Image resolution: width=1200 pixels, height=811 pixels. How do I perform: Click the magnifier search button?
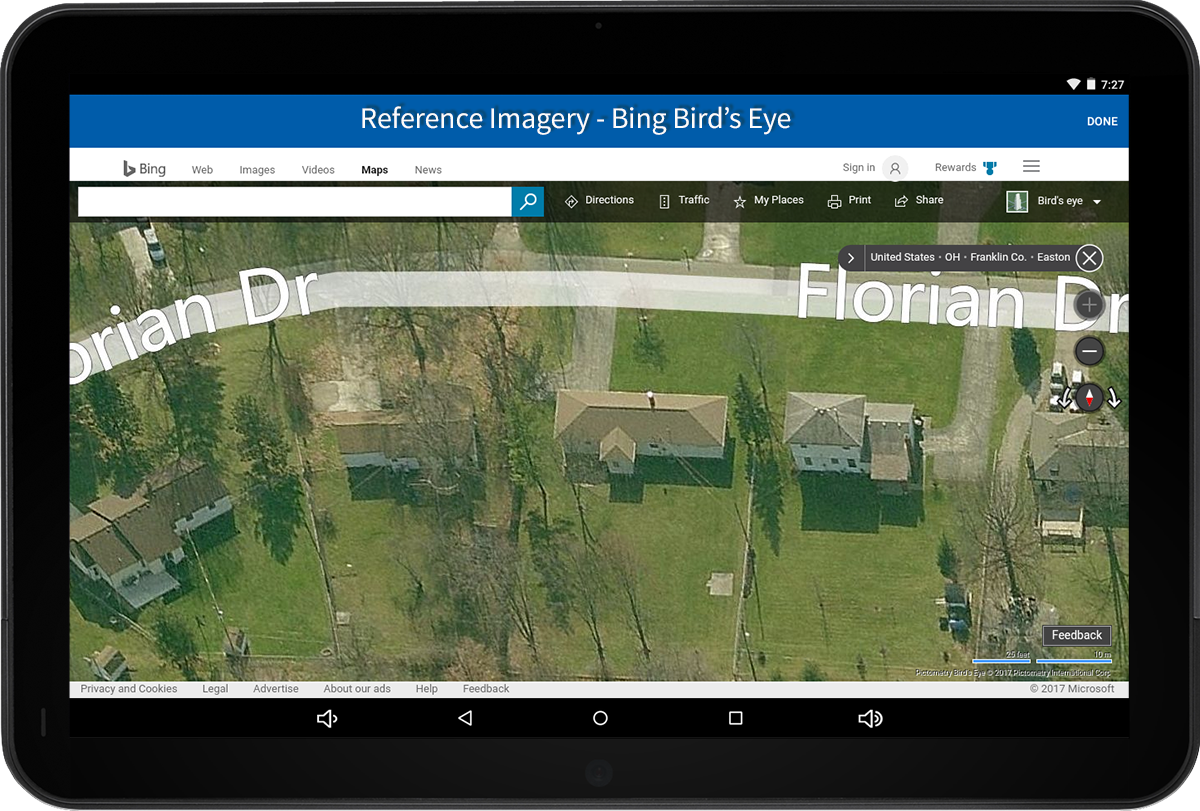[528, 202]
